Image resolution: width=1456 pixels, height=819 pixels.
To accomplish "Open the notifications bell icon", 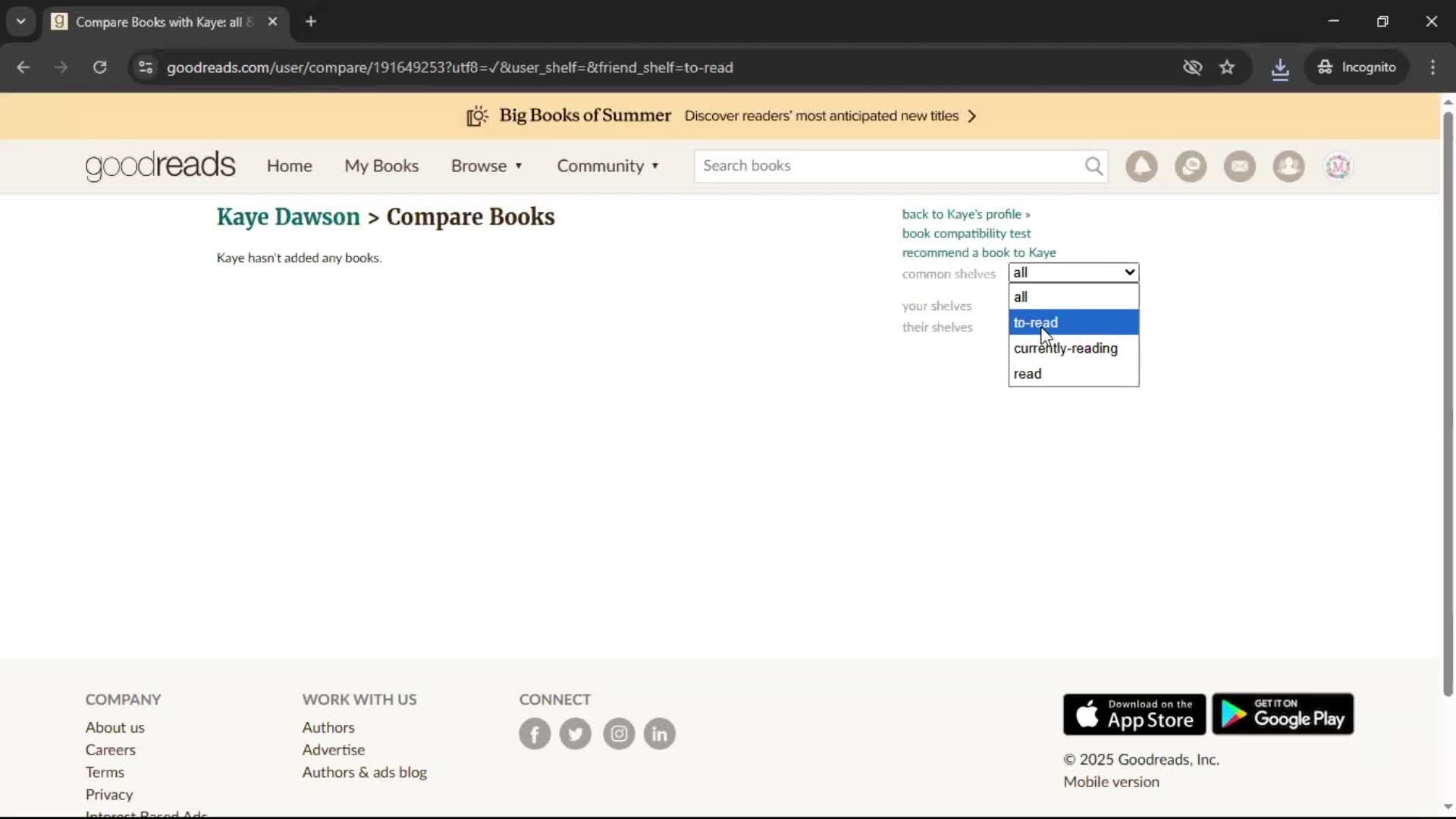I will [1141, 166].
